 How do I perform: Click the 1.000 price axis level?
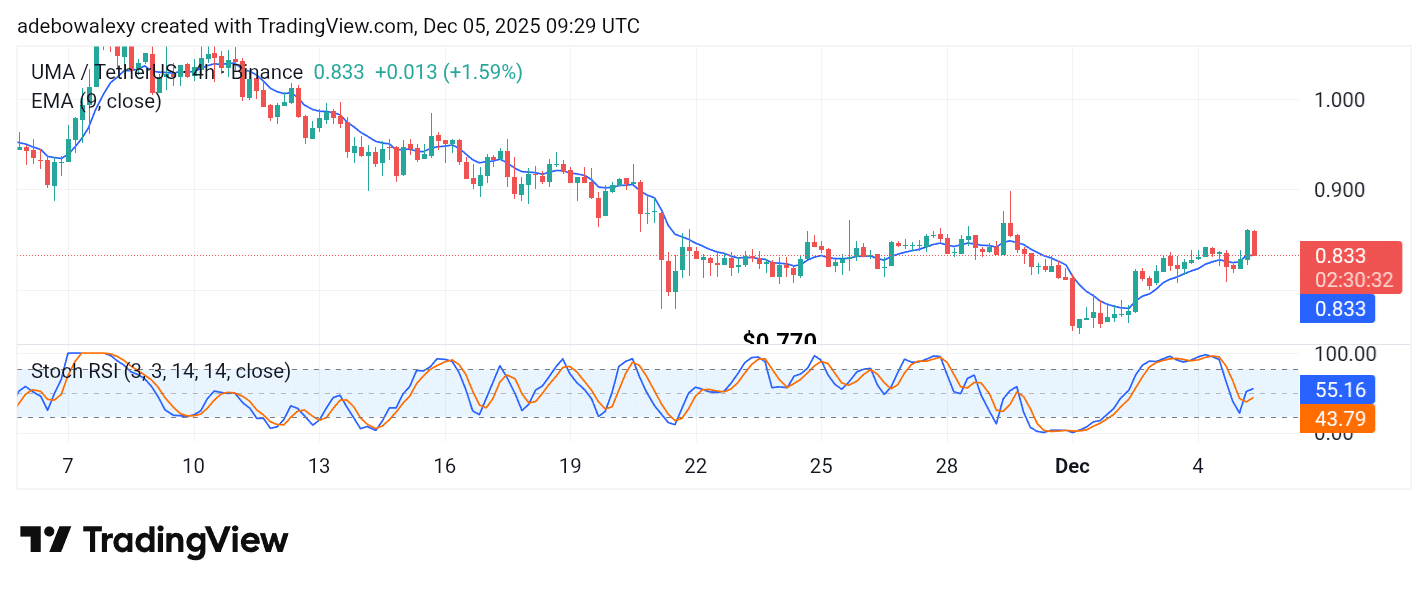pyautogui.click(x=1340, y=99)
